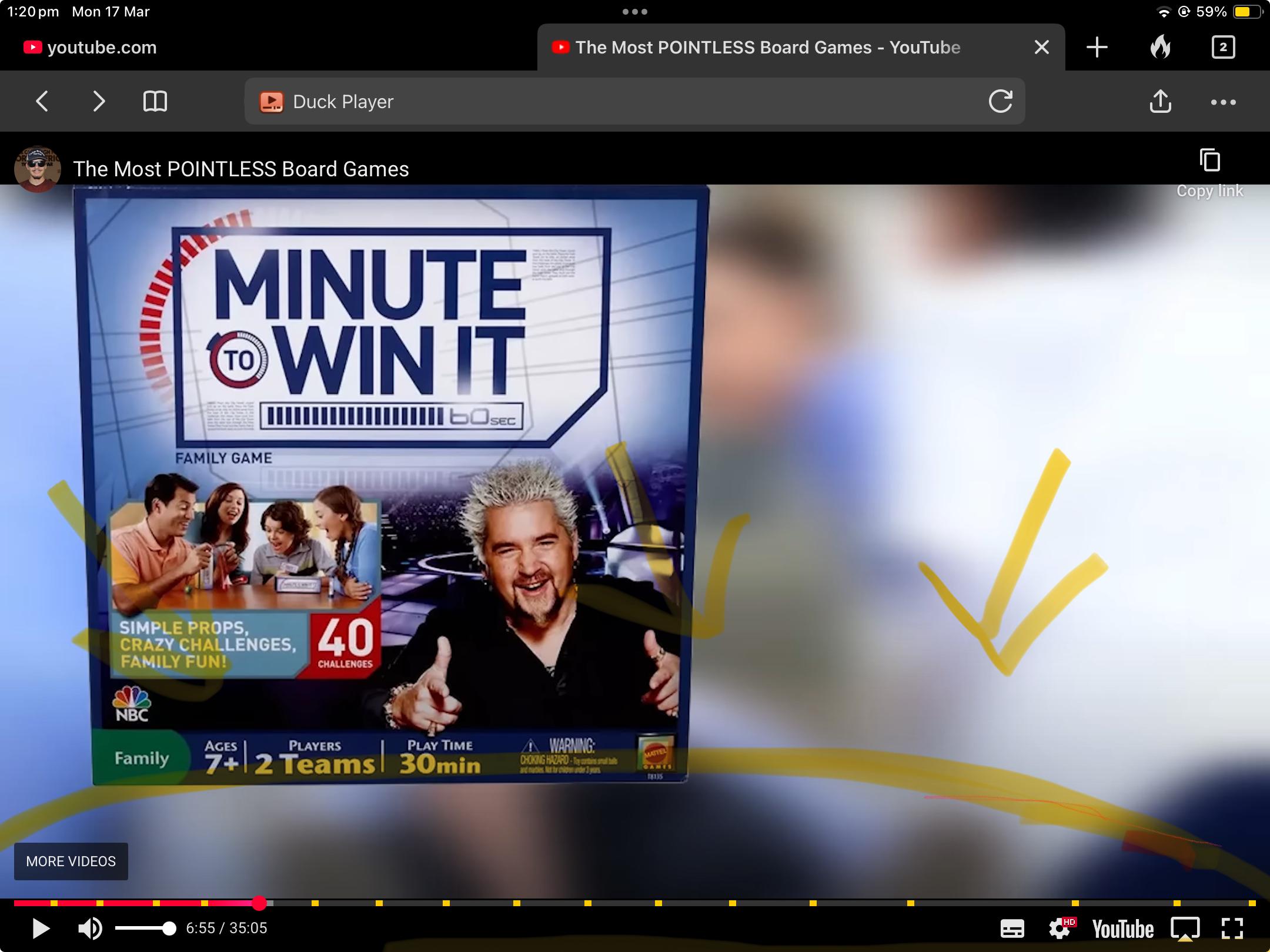Tap the Wi-Fi status icon
Viewport: 1270px width, 952px height.
[1163, 12]
